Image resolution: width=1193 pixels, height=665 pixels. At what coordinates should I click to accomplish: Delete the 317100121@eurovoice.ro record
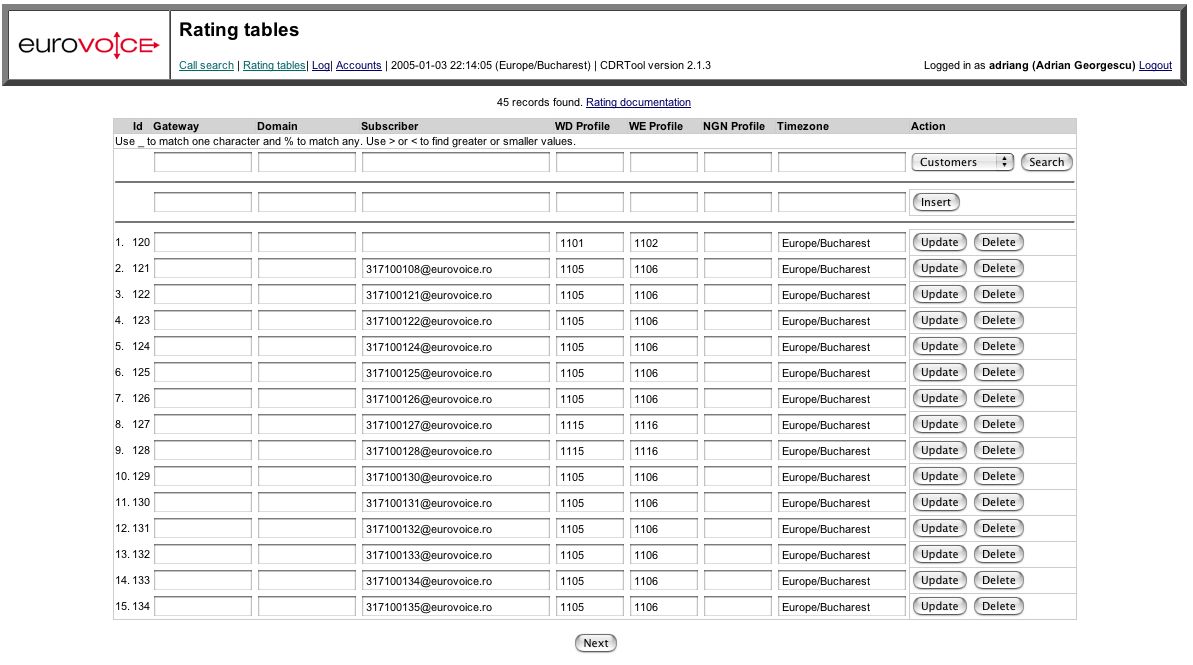[998, 294]
